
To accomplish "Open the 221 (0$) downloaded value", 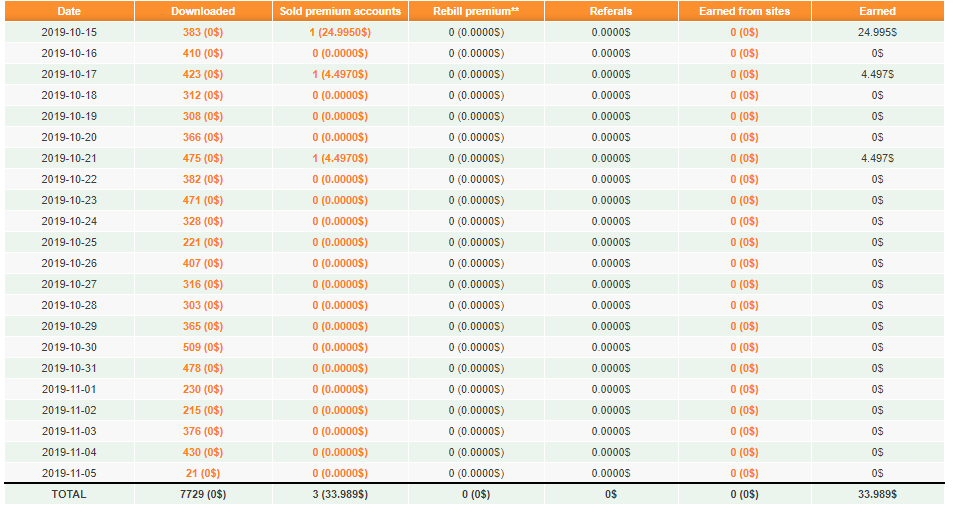I will click(203, 242).
